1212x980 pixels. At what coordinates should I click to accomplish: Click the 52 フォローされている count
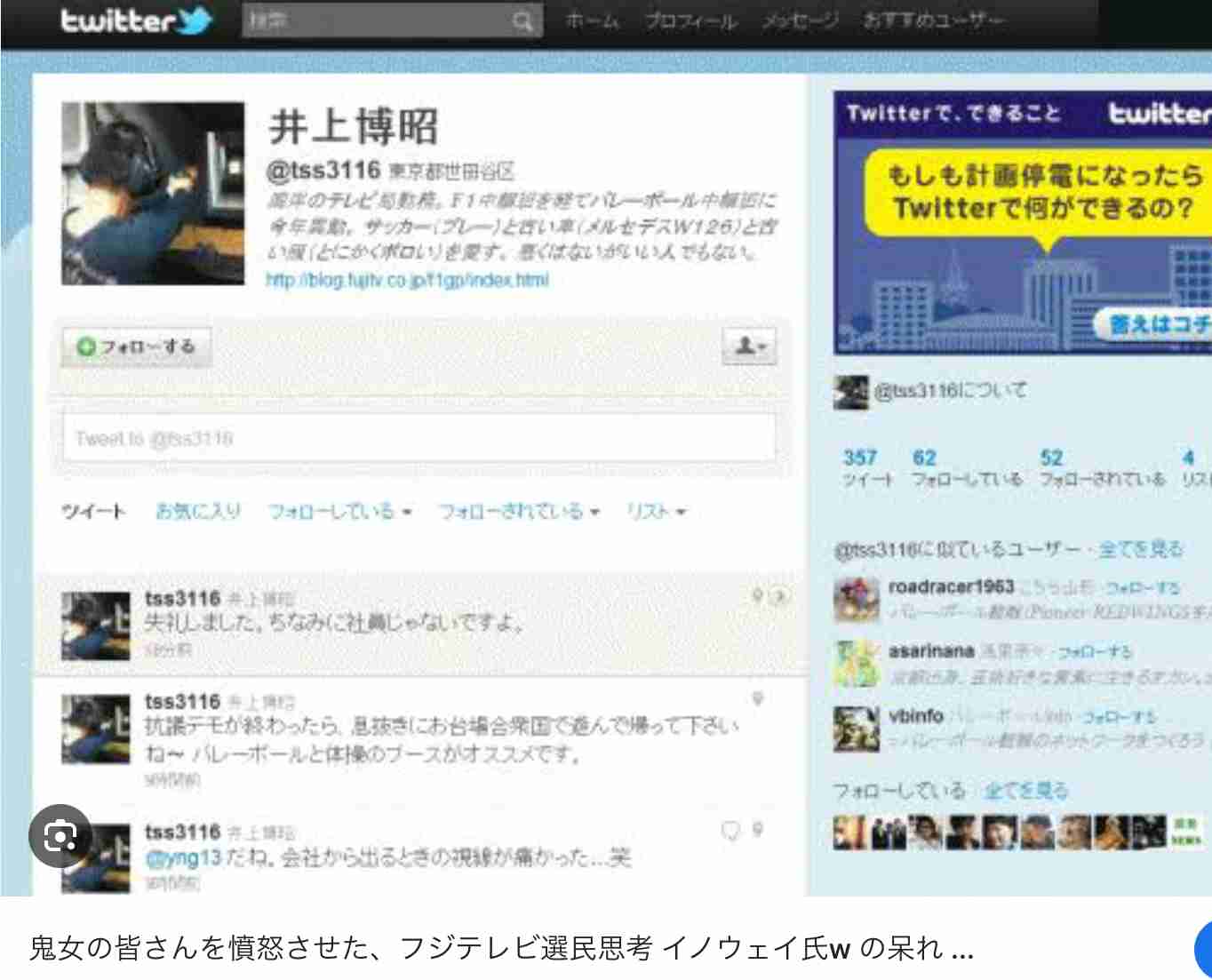[1103, 468]
